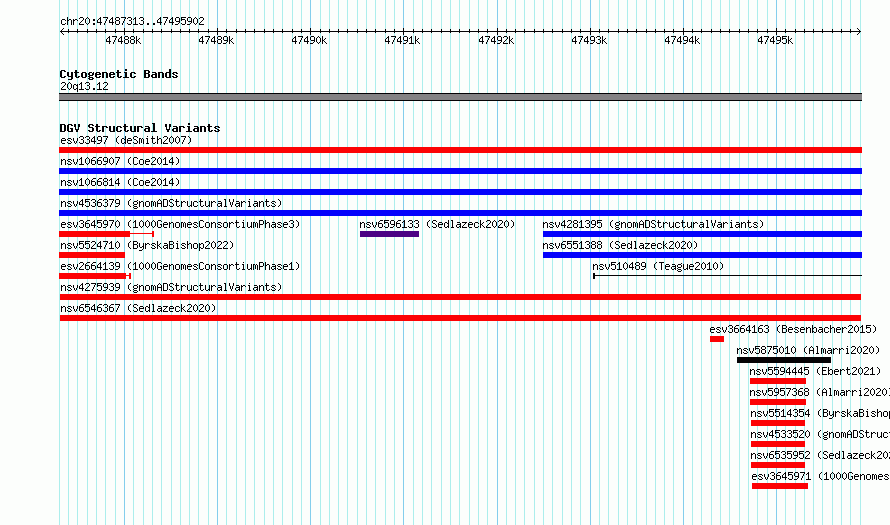
Task: Click the right arrowhead of the ruler
Action: 859,32
